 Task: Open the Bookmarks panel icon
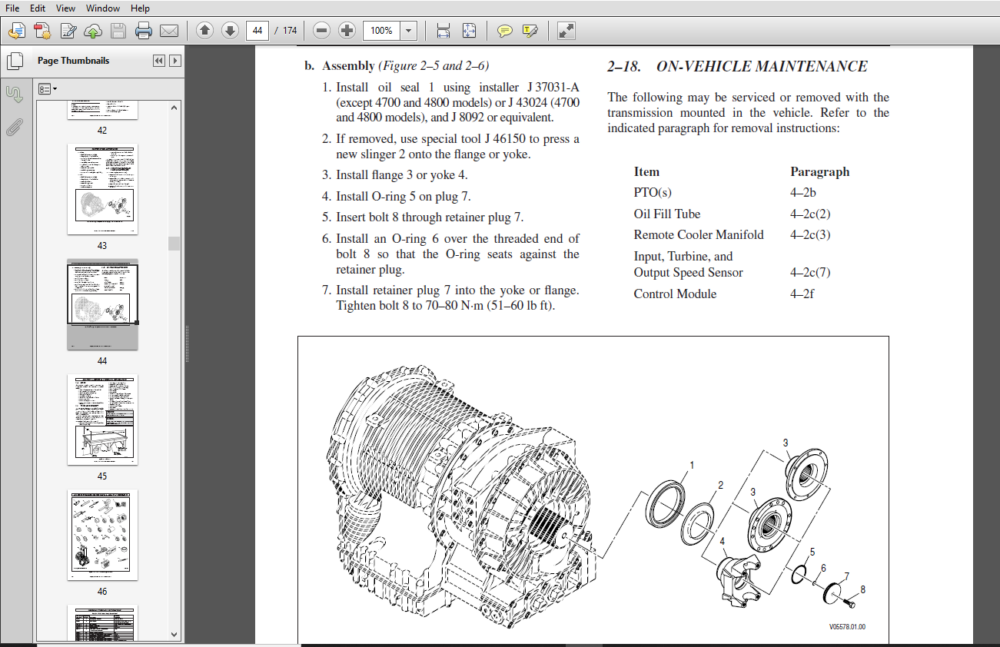(15, 94)
